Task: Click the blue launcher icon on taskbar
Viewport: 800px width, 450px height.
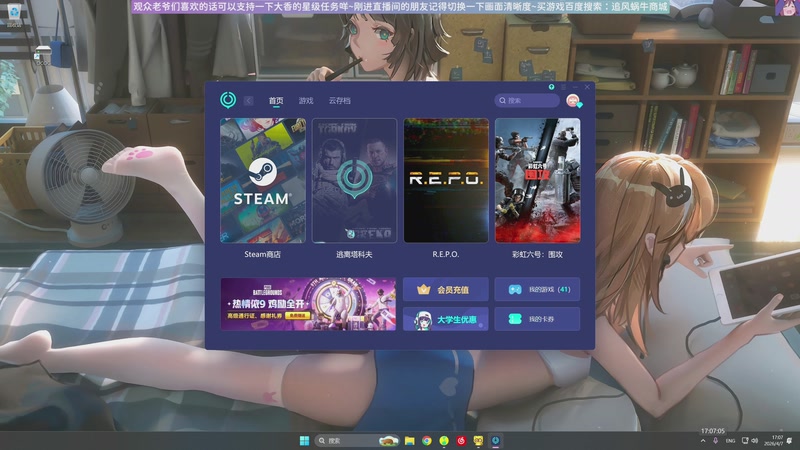Action: click(495, 440)
